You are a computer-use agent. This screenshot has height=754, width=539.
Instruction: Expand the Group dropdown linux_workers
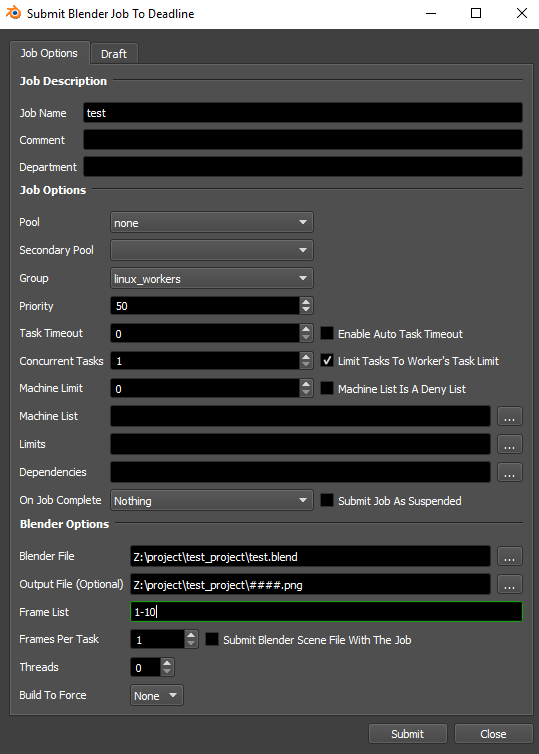(212, 278)
